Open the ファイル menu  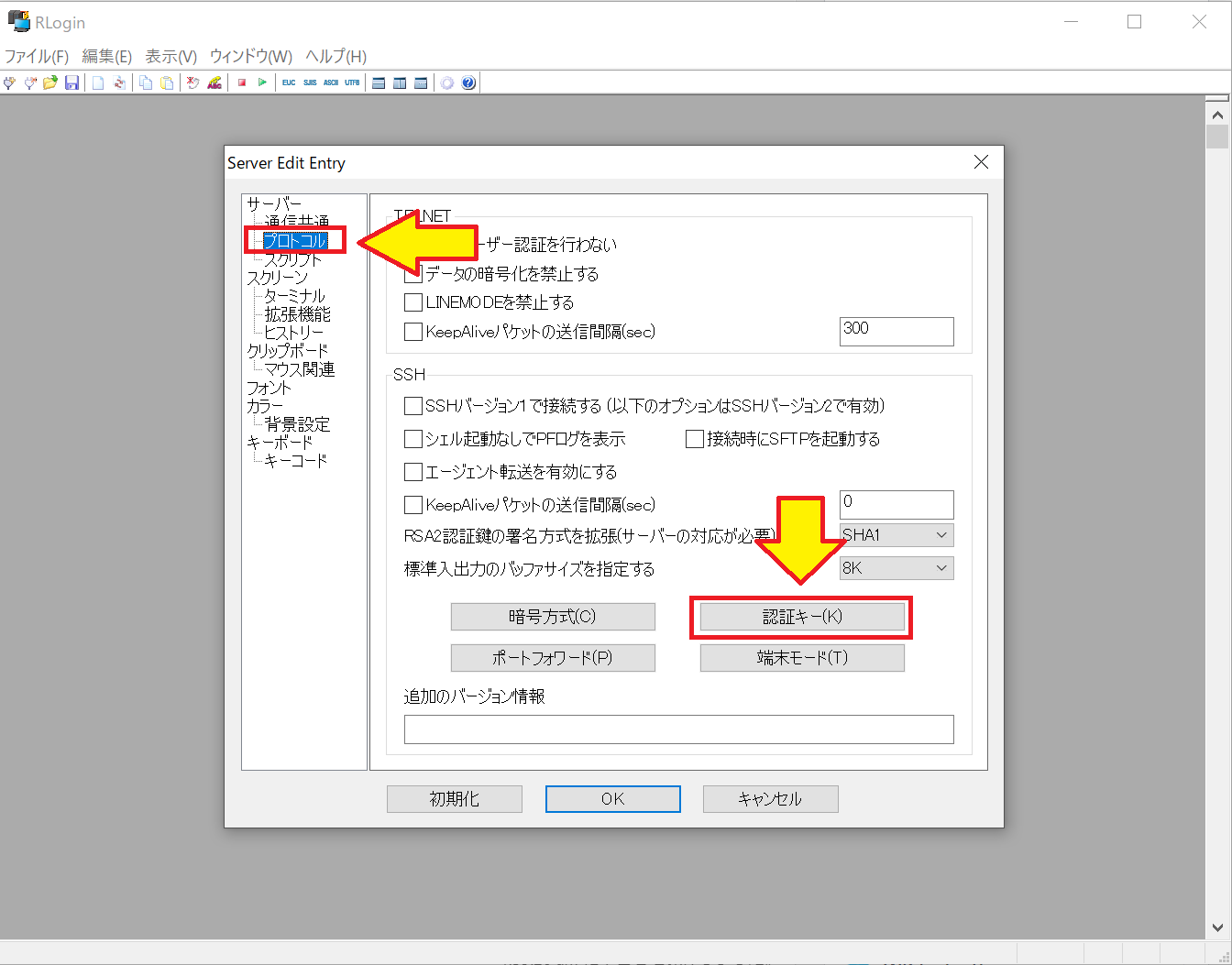38,56
